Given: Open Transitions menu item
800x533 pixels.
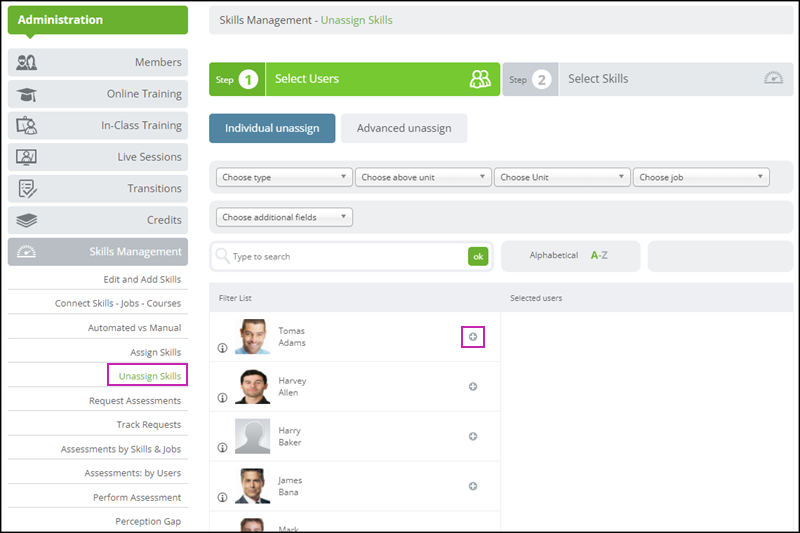Looking at the screenshot, I should pos(98,189).
